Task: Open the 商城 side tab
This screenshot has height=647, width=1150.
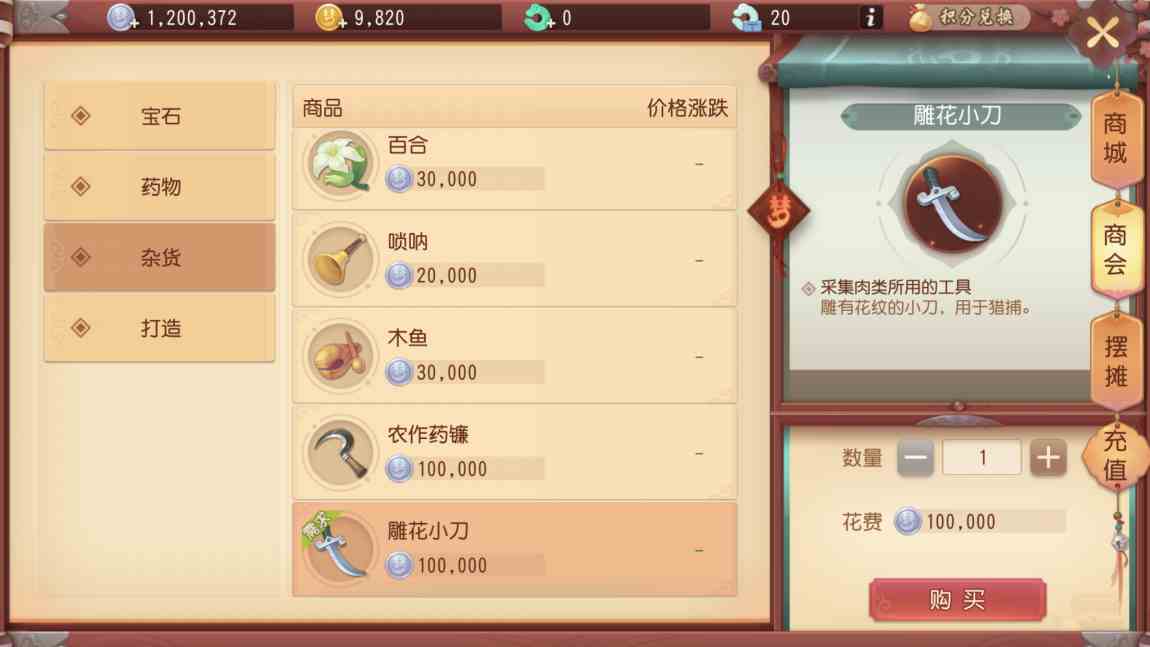Action: coord(1116,139)
